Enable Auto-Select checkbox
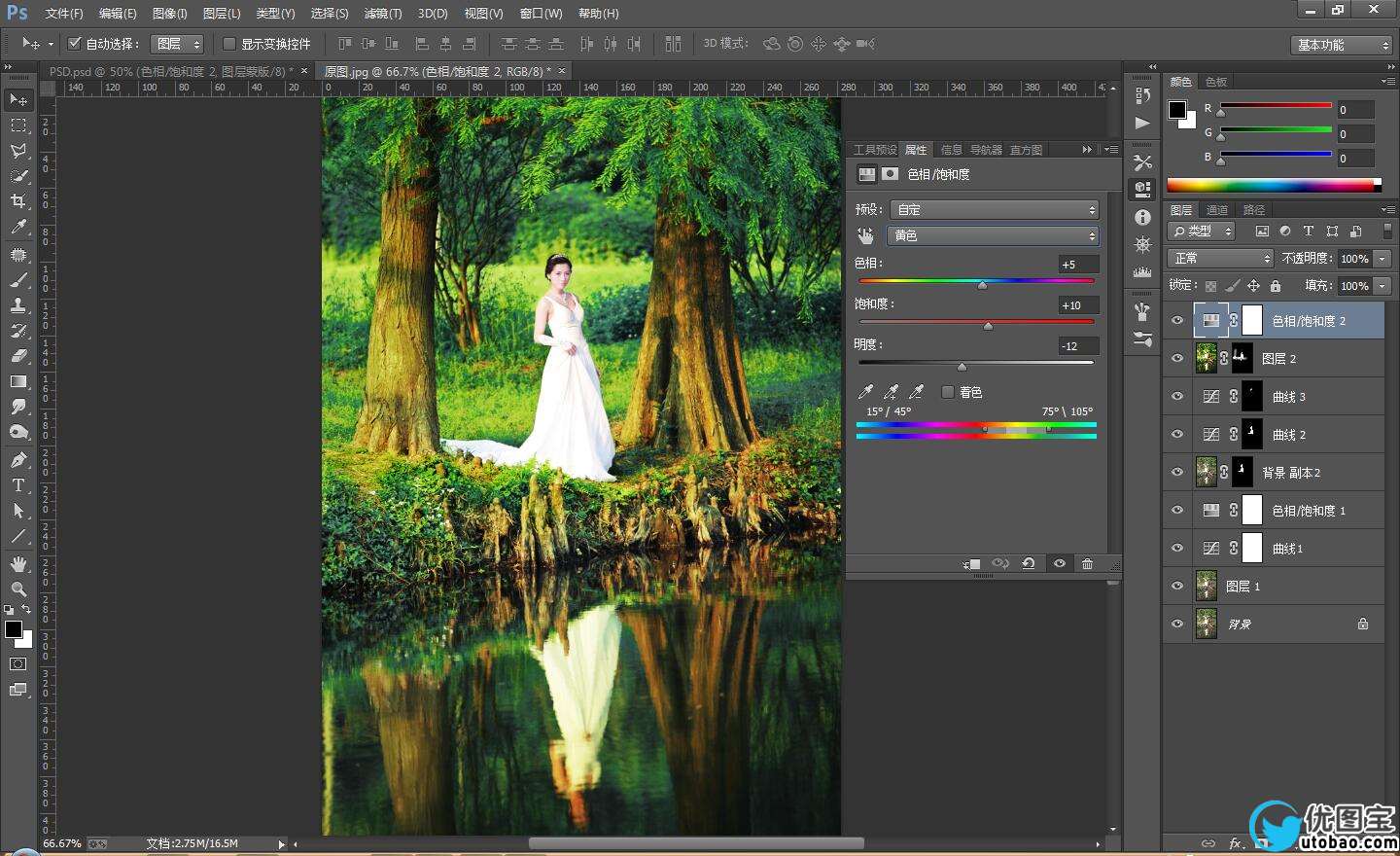 [74, 44]
